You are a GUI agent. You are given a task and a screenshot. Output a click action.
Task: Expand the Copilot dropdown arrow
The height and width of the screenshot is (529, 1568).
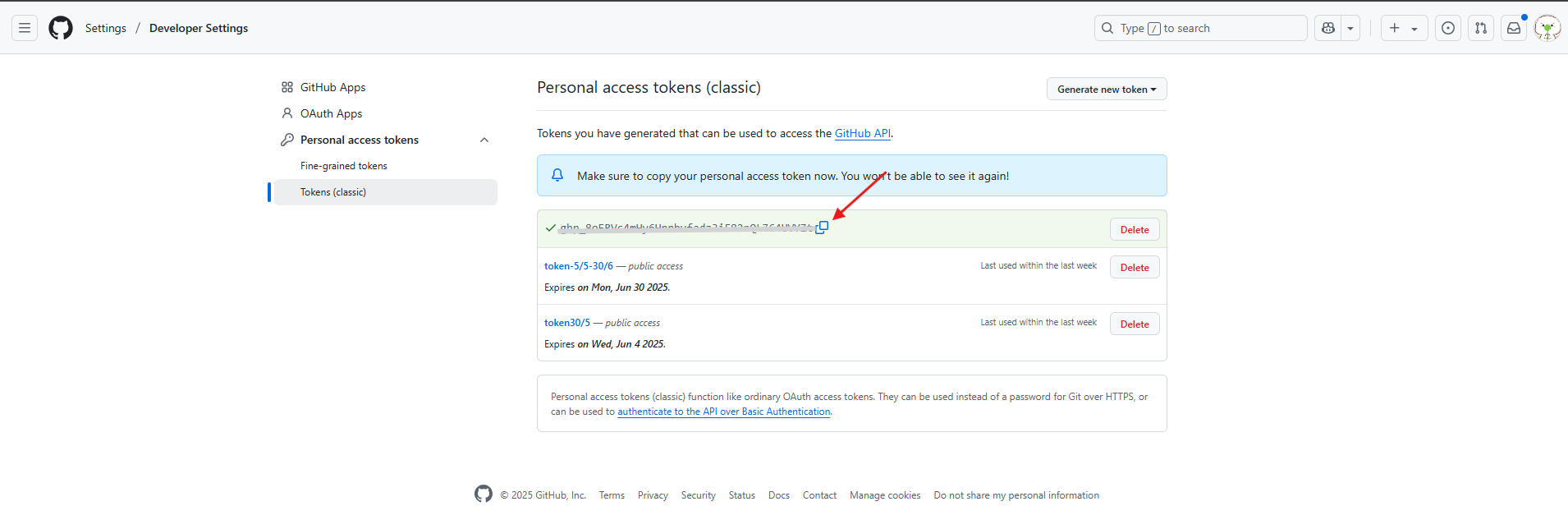coord(1350,28)
